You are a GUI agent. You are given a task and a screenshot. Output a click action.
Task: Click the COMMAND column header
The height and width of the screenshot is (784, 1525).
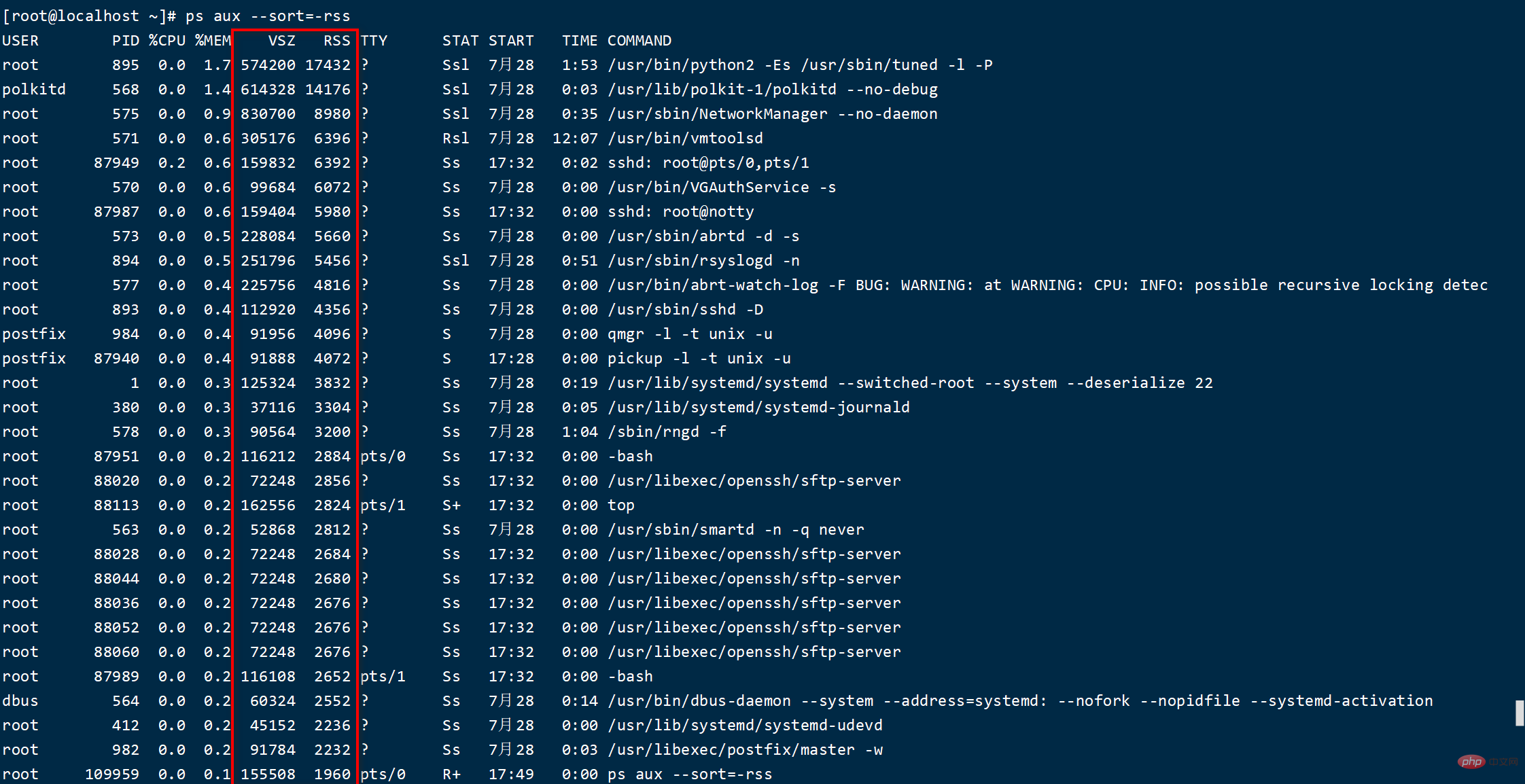pyautogui.click(x=639, y=41)
